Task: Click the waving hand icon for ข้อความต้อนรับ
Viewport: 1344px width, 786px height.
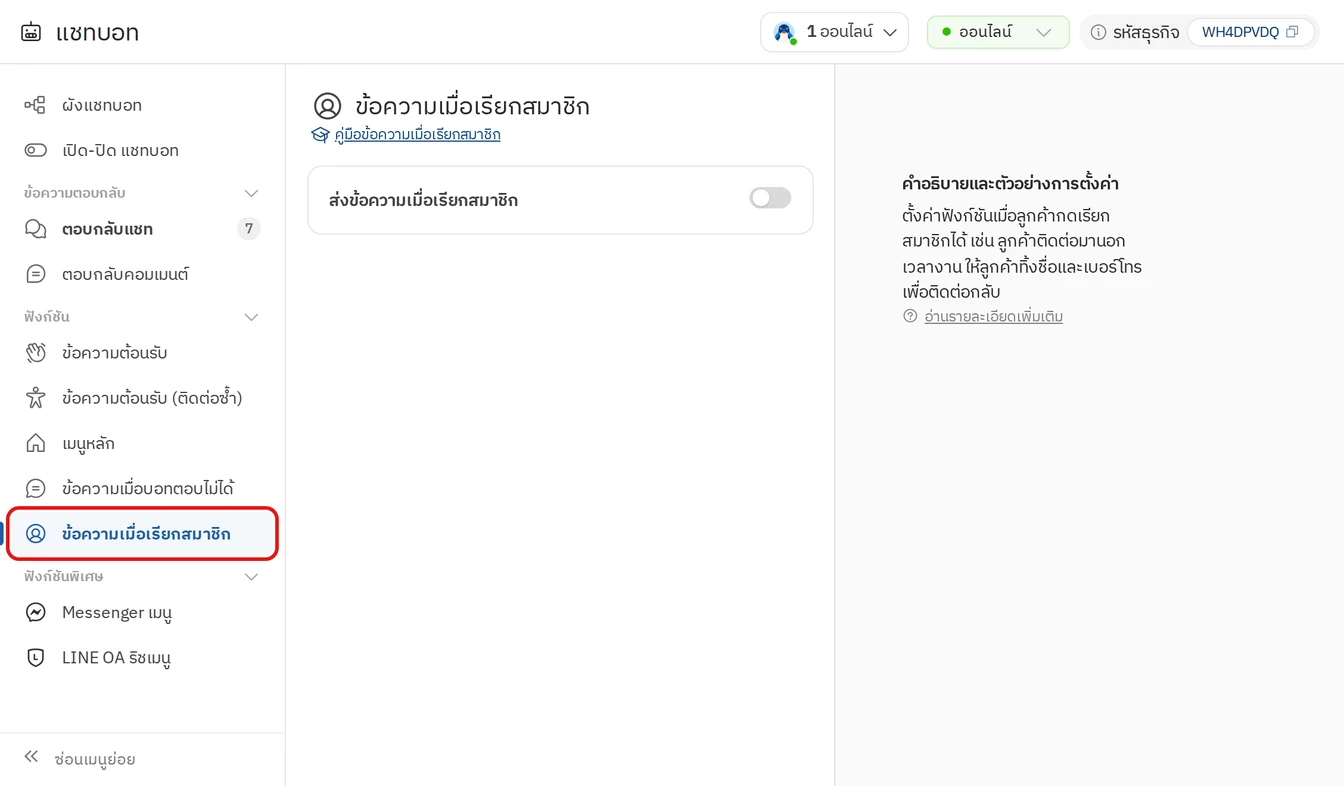Action: (x=35, y=353)
